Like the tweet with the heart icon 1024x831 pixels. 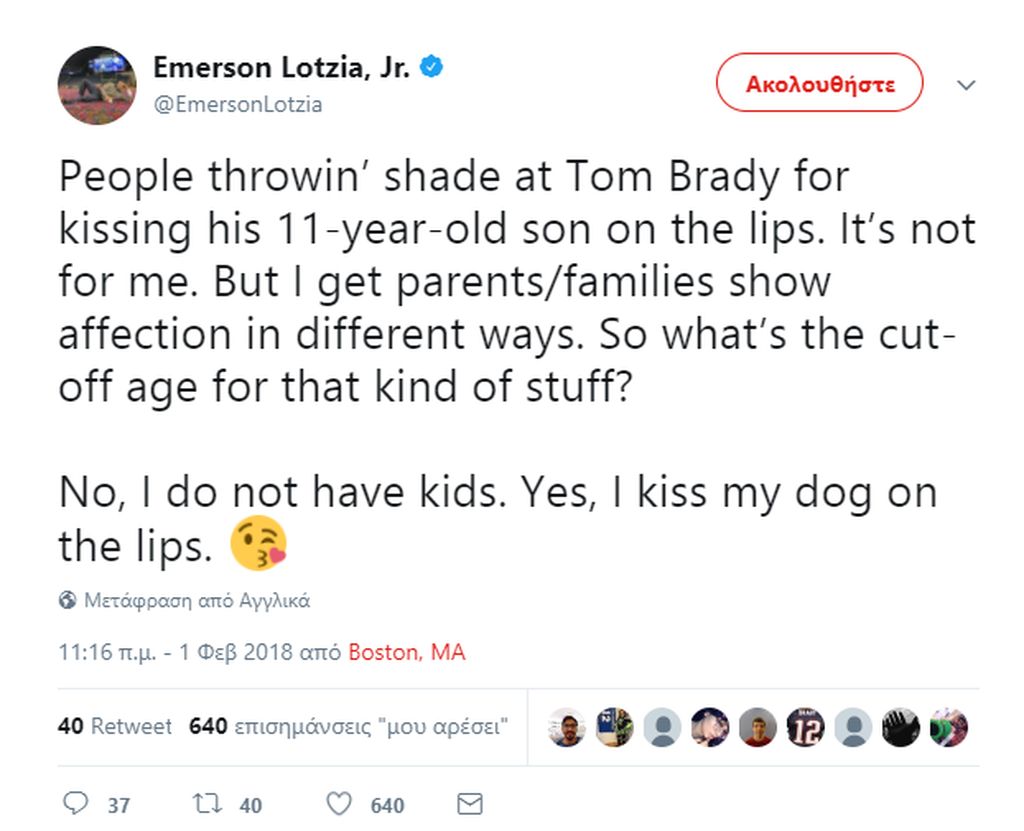pyautogui.click(x=339, y=804)
